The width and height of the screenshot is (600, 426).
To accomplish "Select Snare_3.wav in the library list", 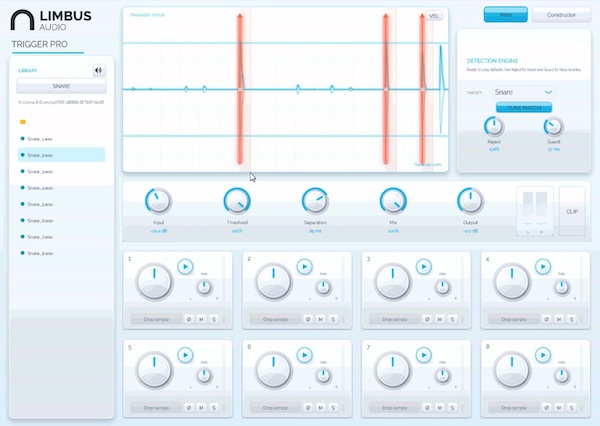I will pos(61,171).
